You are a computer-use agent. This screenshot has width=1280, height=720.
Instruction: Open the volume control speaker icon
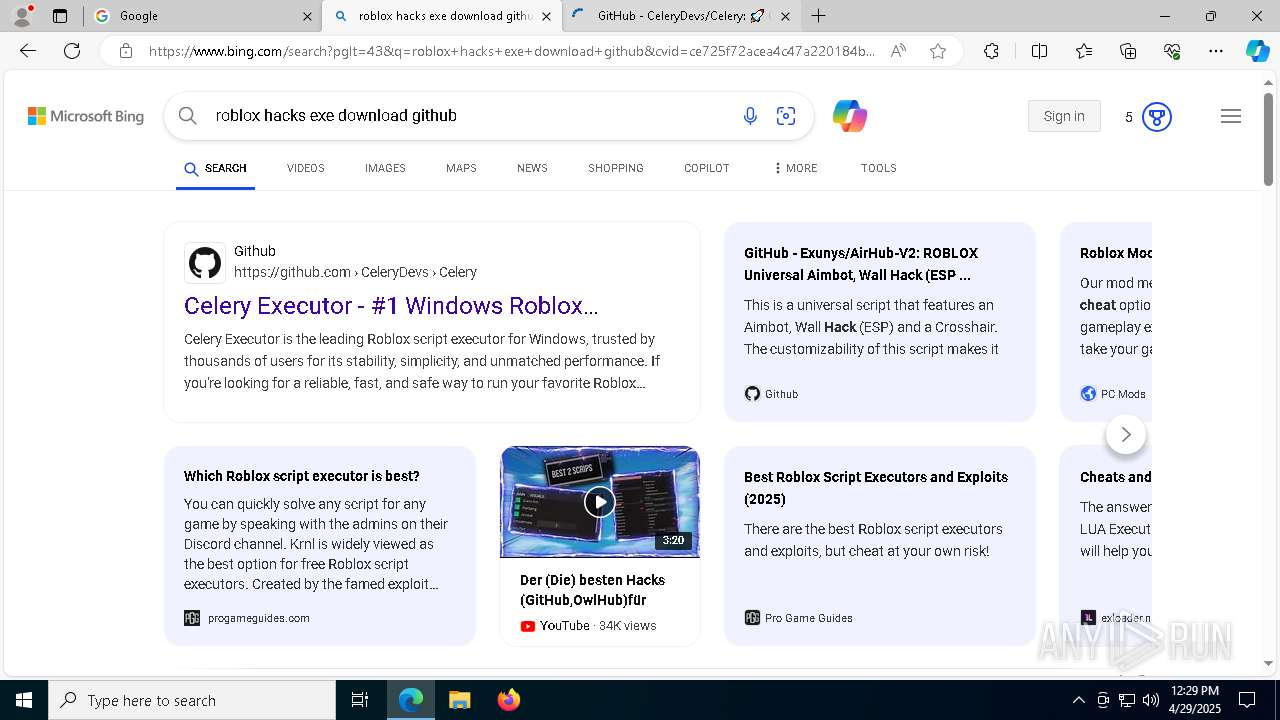(1151, 700)
